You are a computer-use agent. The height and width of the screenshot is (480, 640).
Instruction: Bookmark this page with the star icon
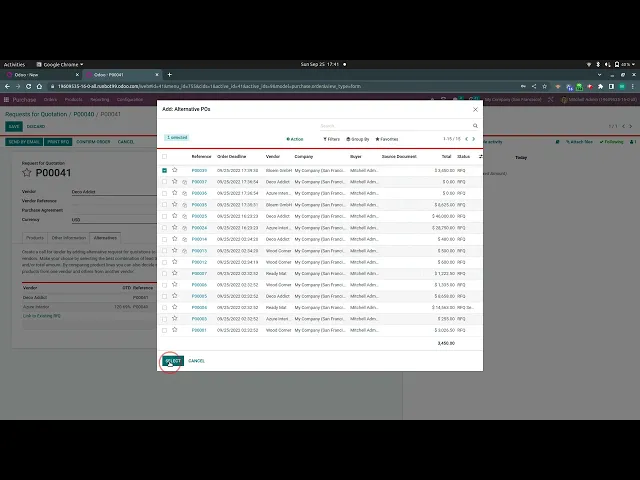click(x=544, y=87)
